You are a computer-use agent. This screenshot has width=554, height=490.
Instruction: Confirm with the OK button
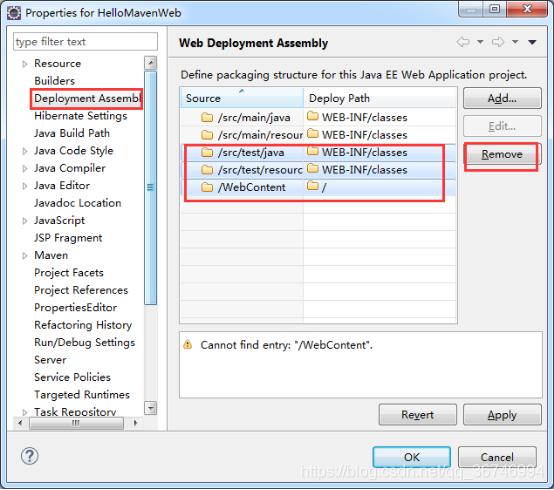pos(412,457)
